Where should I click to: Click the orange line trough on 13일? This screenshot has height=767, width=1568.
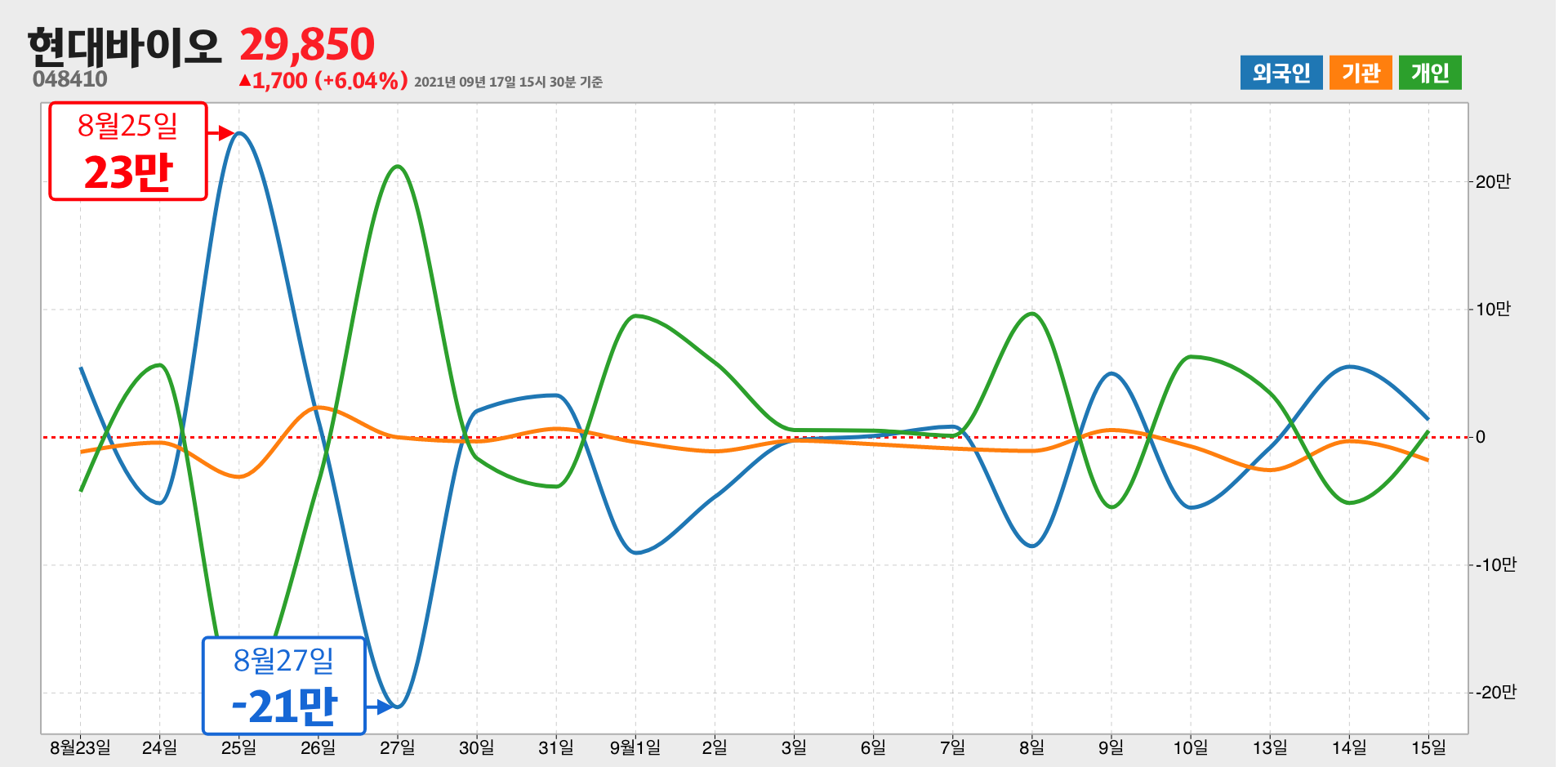pos(1270,470)
